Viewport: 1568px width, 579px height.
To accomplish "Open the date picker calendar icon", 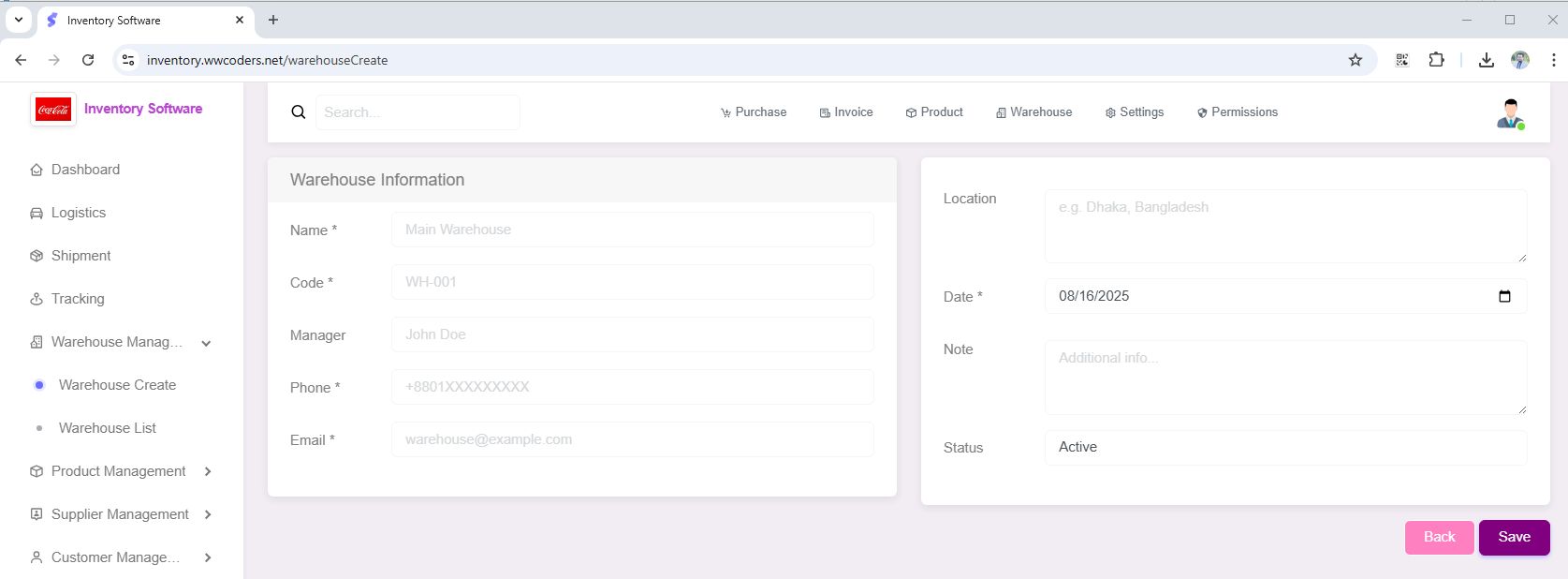I will [1504, 296].
